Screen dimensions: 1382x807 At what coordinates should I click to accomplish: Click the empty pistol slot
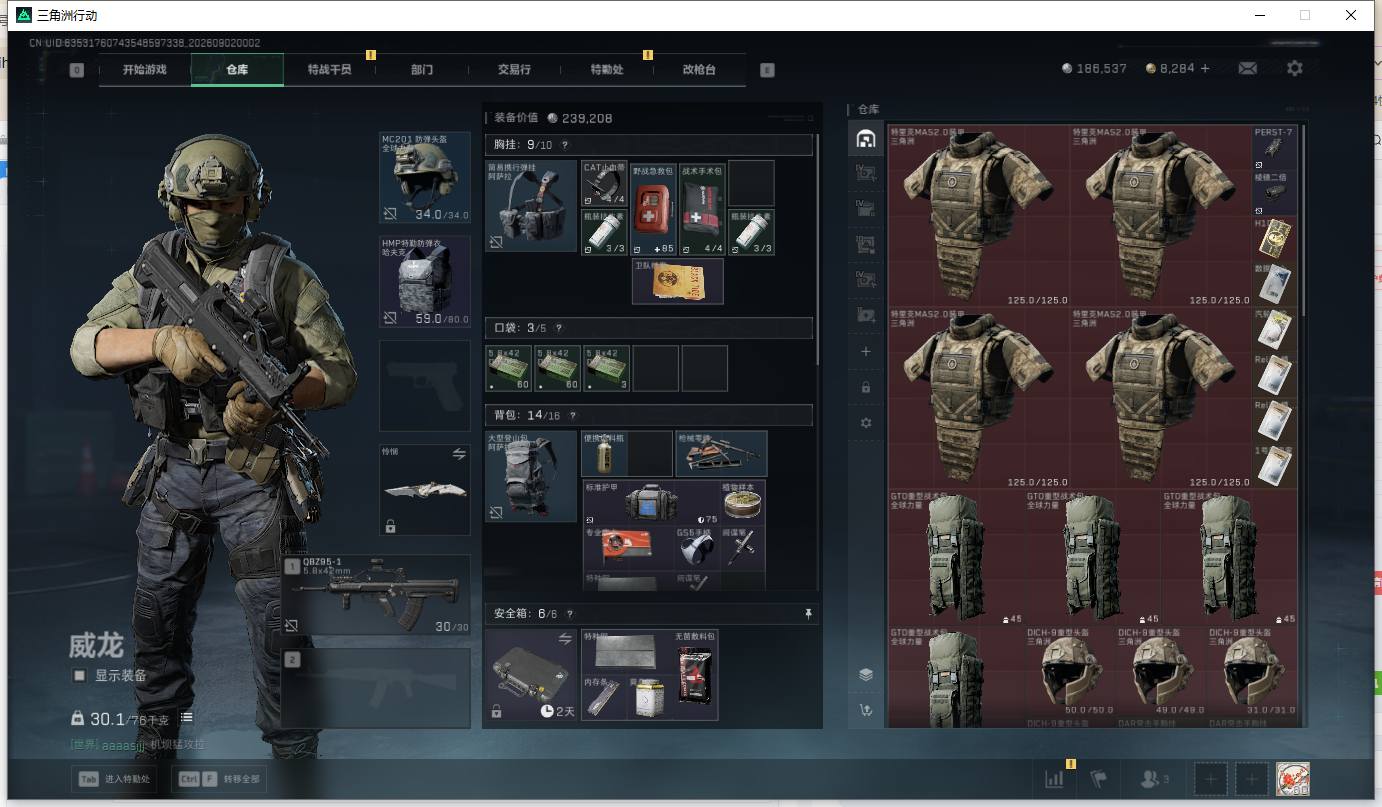click(x=425, y=386)
